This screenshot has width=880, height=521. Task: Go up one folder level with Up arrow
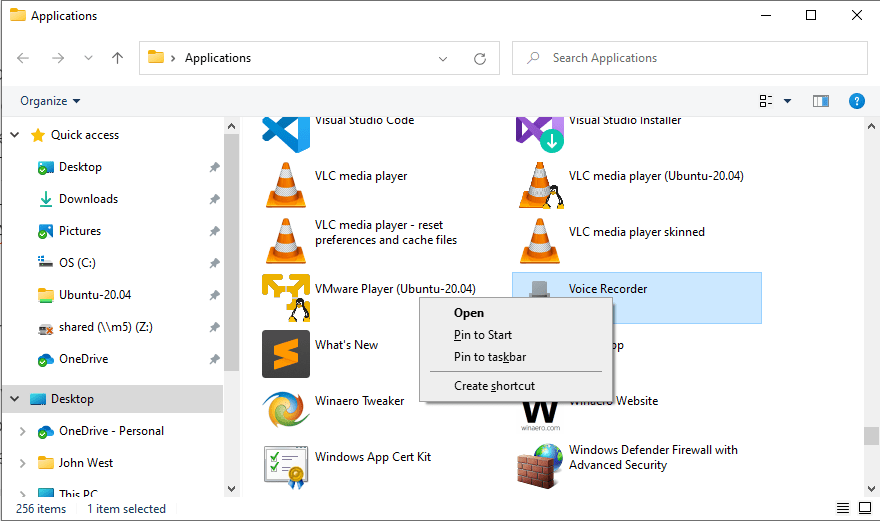coord(118,58)
